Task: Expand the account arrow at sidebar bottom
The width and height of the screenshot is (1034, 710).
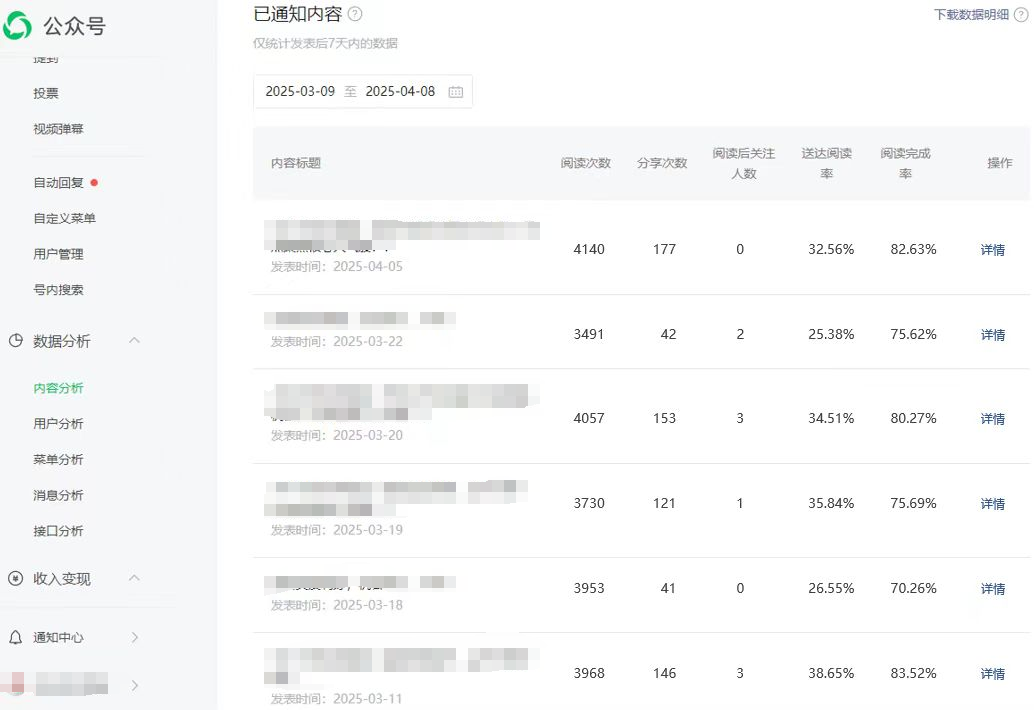Action: pos(135,686)
